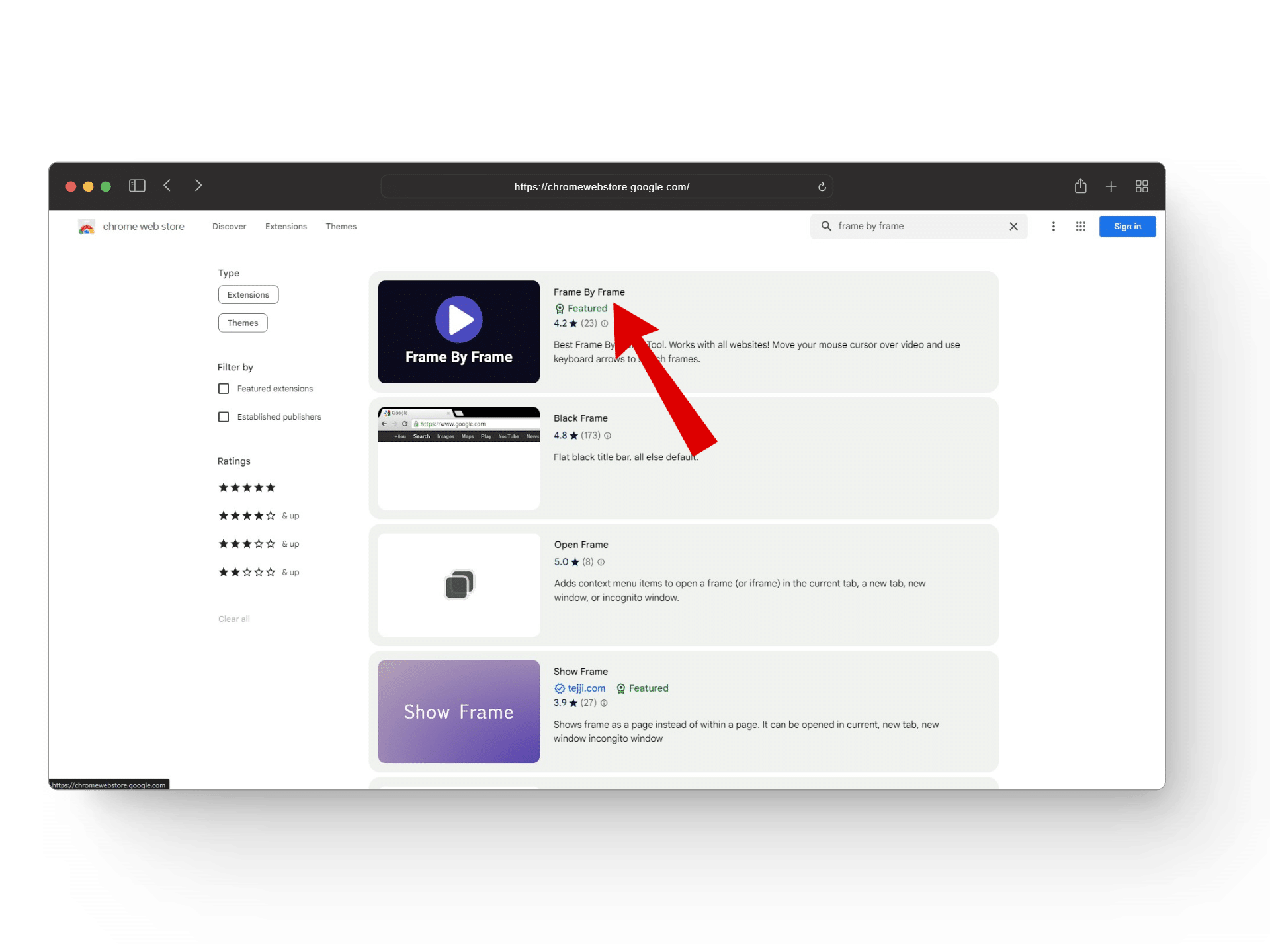Click the sidebar toggle icon in browser toolbar
This screenshot has width=1270, height=952.
click(x=137, y=186)
